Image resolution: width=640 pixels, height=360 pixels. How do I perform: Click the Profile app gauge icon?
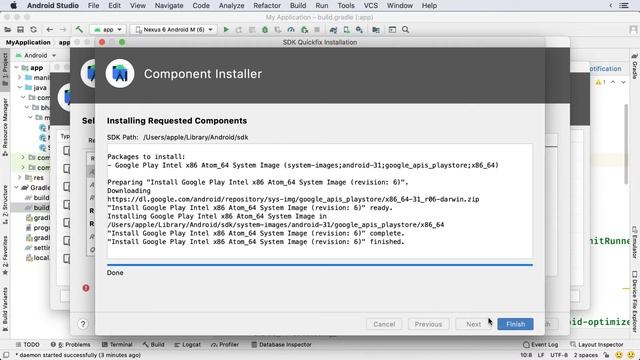pos(291,29)
